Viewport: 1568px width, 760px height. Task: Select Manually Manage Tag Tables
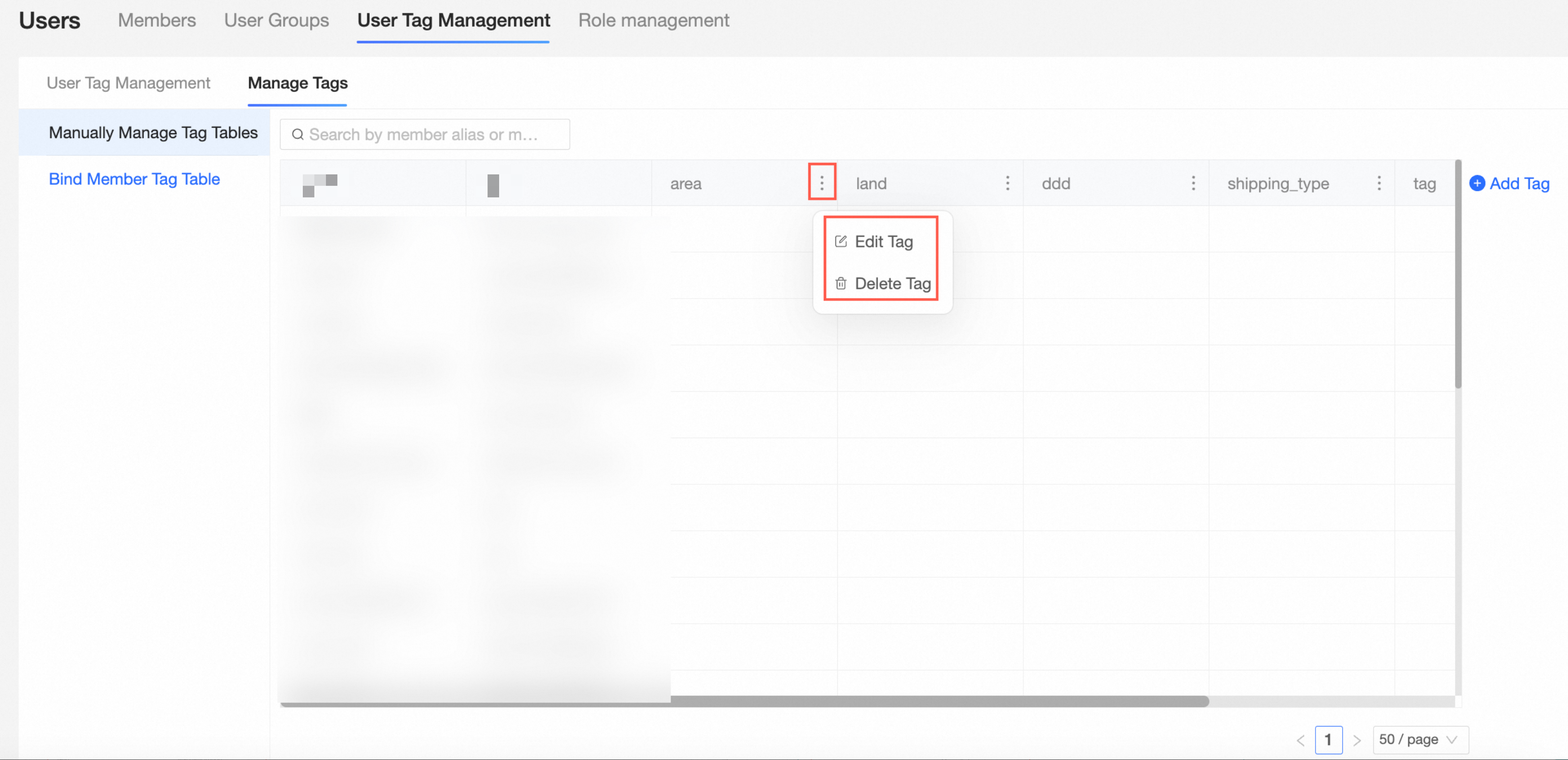(x=153, y=133)
